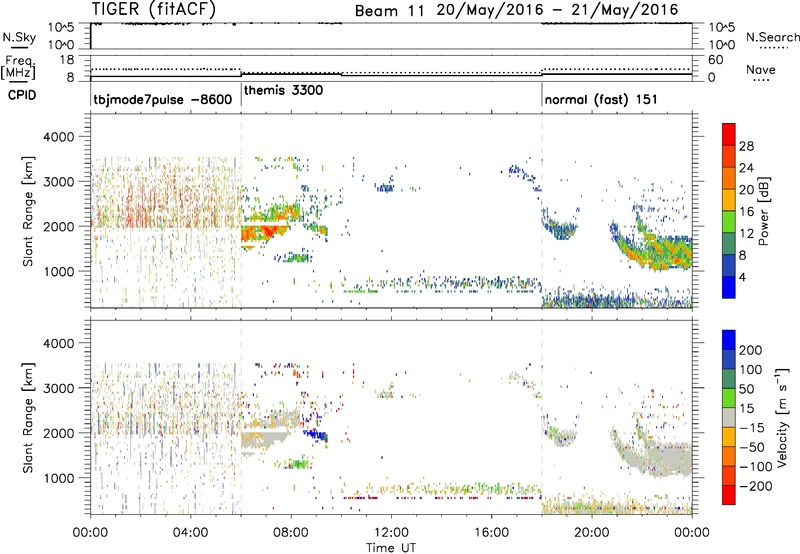The height and width of the screenshot is (554, 800).
Task: Select 'themis 3300' CPID text
Action: (284, 90)
